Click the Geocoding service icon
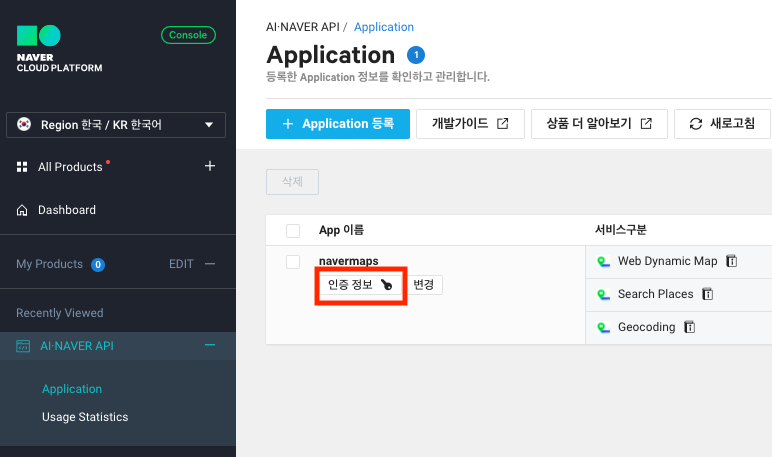Image resolution: width=772 pixels, height=457 pixels. pyautogui.click(x=603, y=327)
